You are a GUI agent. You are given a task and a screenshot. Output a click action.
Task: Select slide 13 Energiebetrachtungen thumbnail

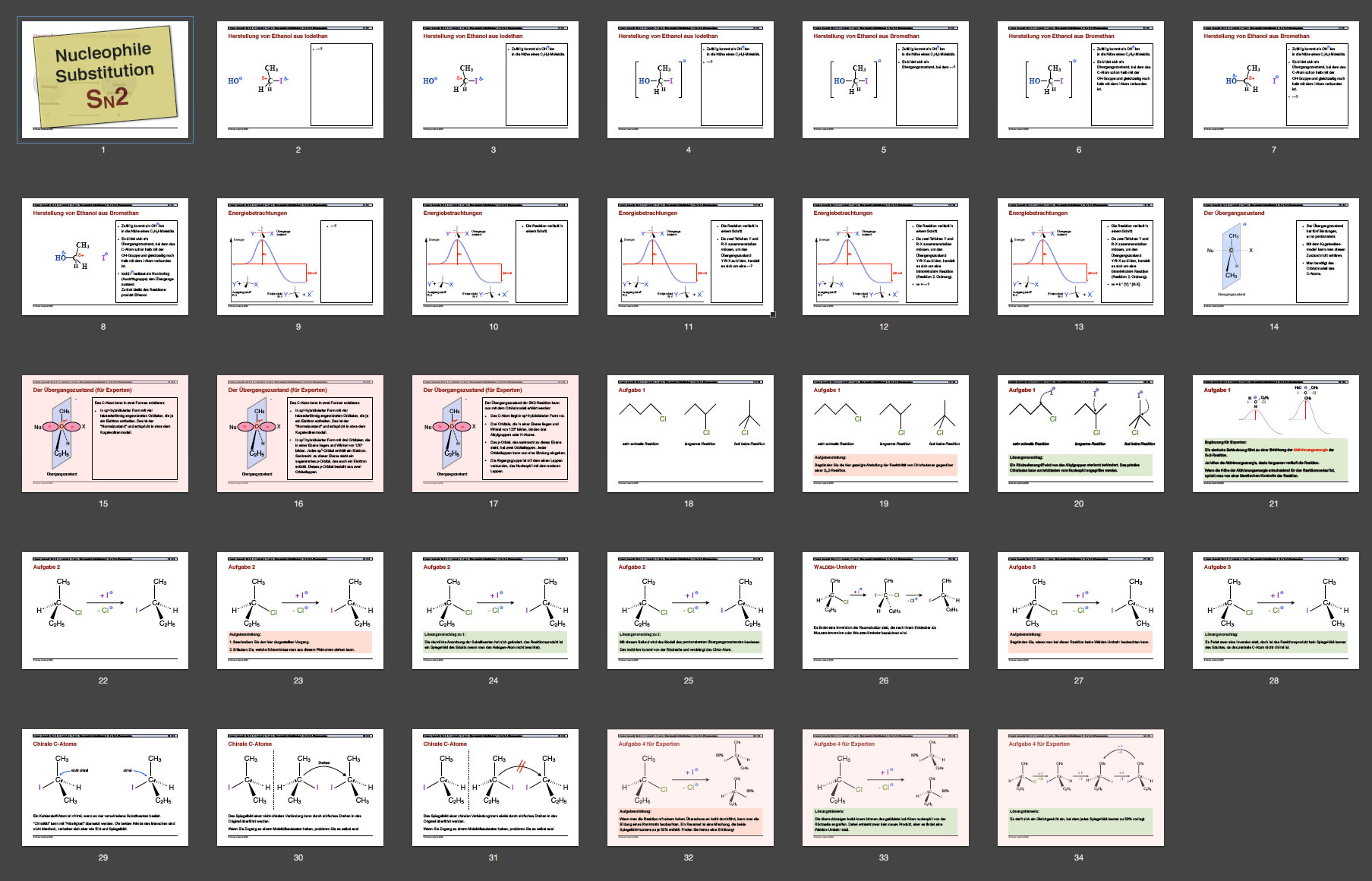1080,257
